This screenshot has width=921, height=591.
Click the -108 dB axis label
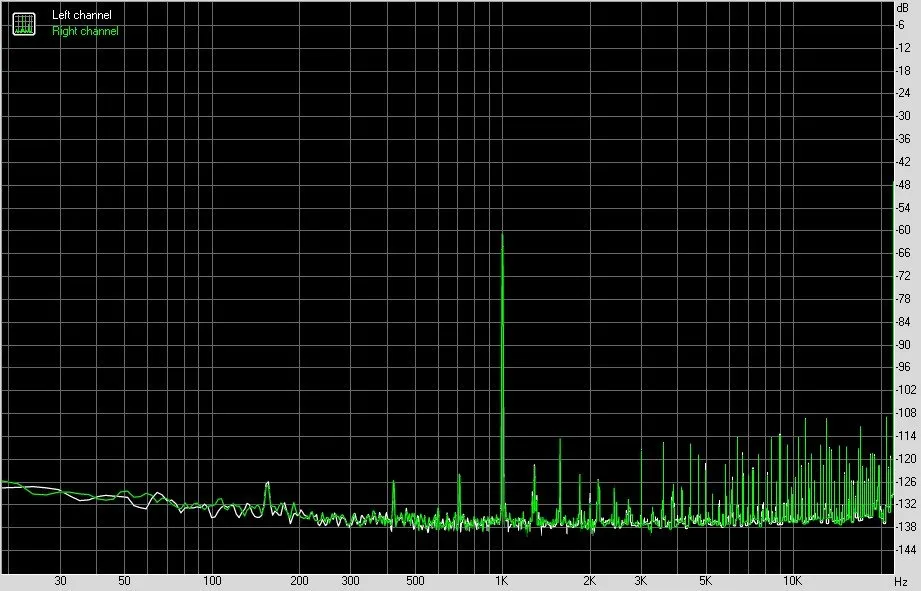pos(905,413)
